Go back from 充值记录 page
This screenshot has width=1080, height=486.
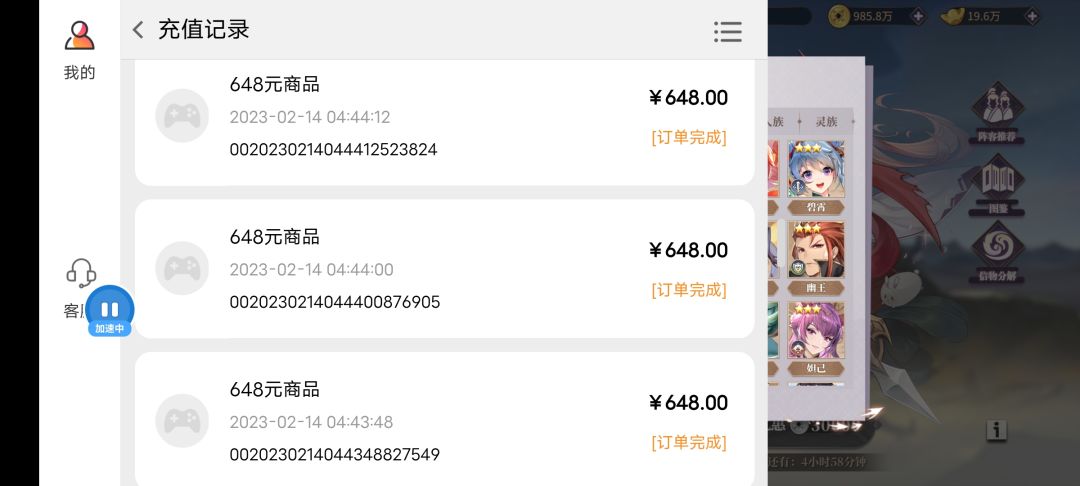tap(138, 30)
